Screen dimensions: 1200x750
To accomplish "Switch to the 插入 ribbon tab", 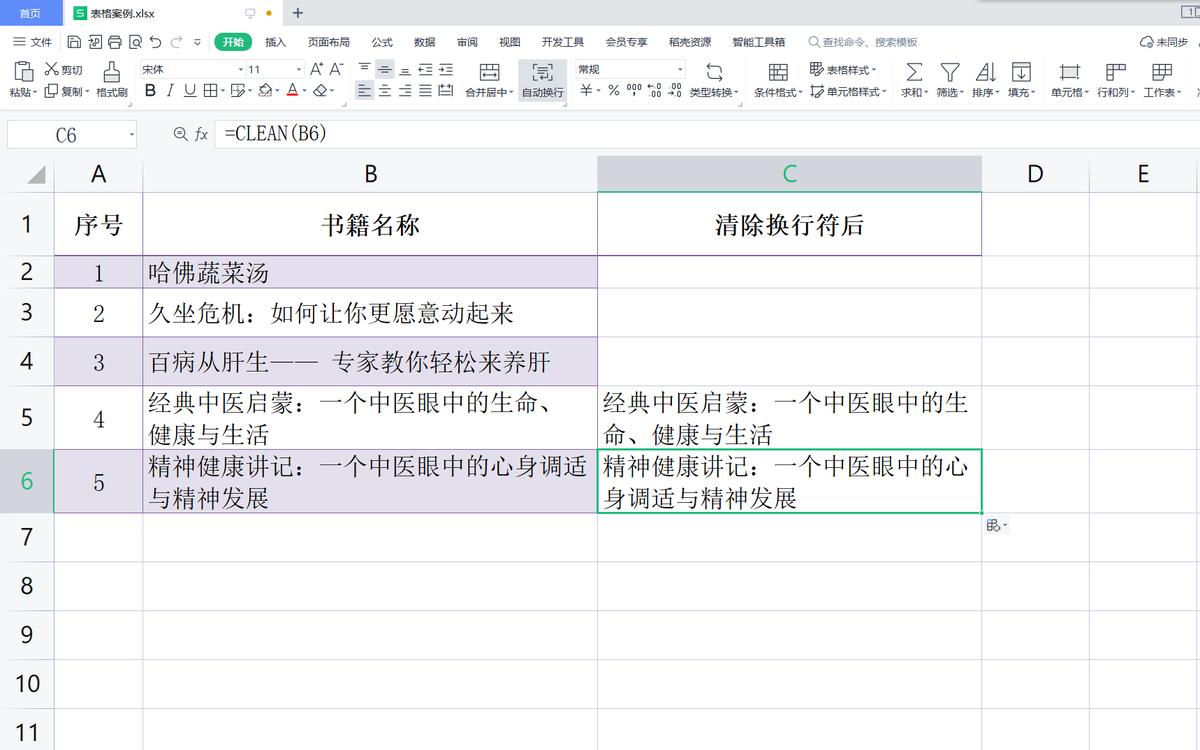I will tap(273, 42).
